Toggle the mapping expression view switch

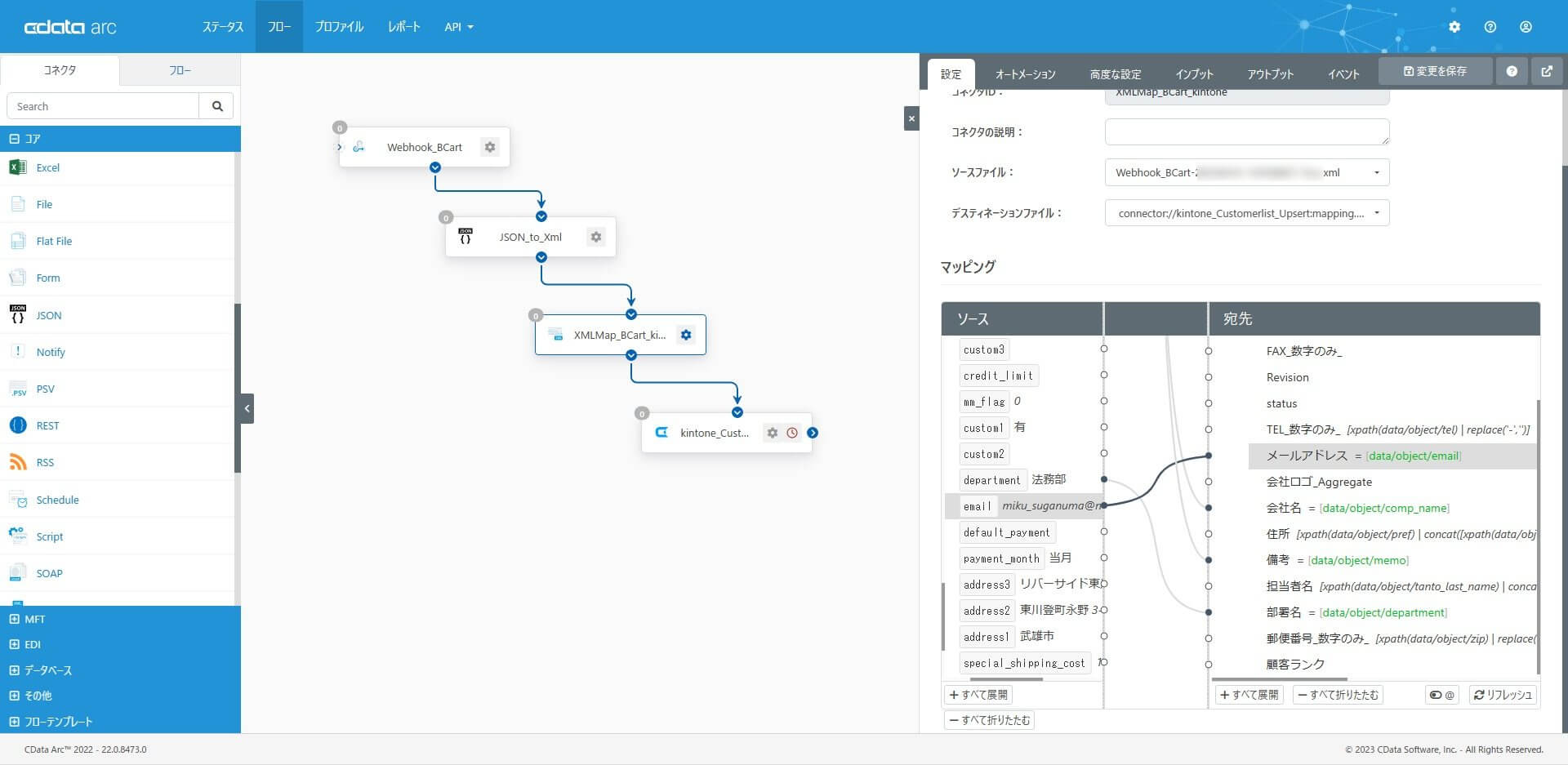tap(1441, 695)
